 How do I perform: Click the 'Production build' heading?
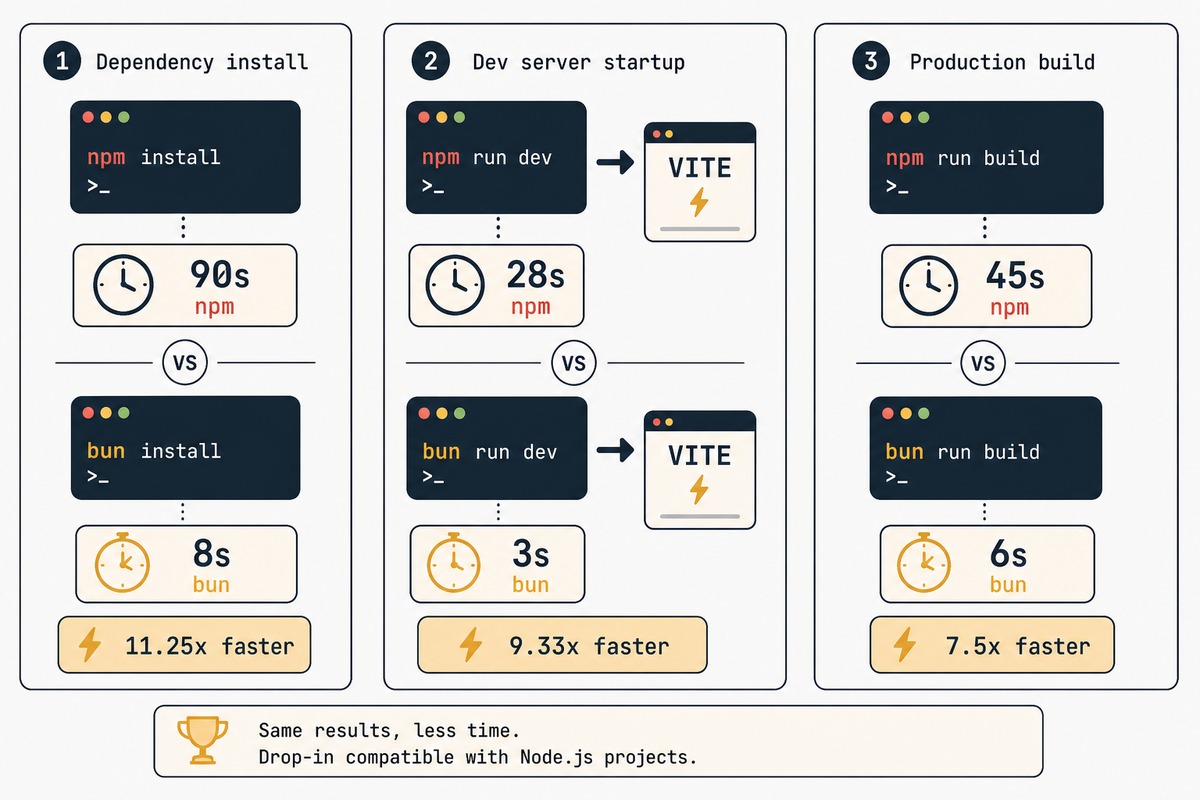(x=1002, y=62)
